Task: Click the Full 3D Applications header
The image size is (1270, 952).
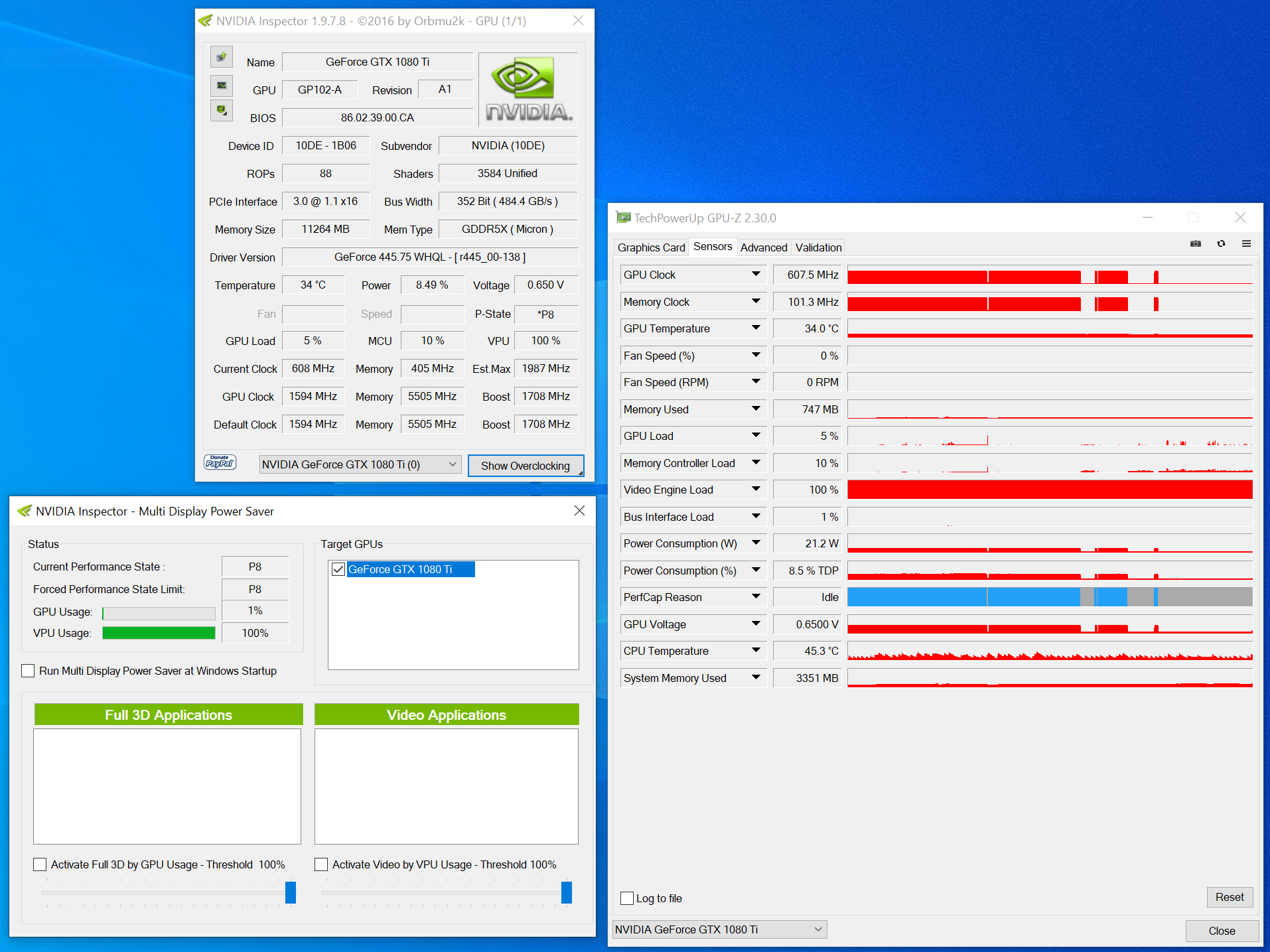Action: tap(169, 714)
